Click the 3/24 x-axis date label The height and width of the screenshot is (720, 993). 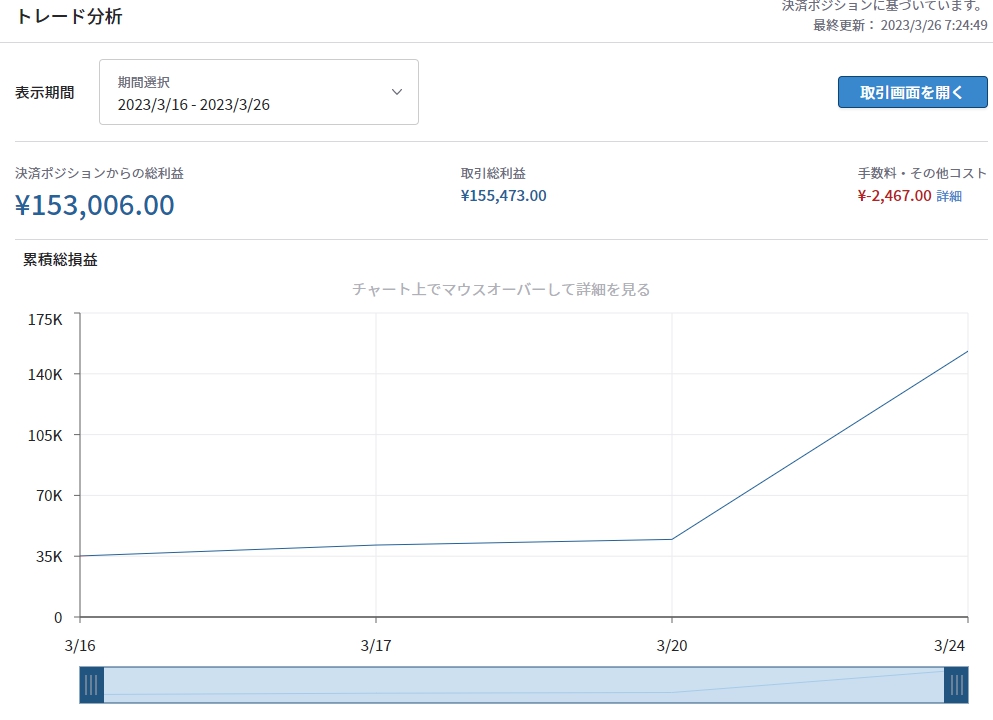tap(950, 646)
